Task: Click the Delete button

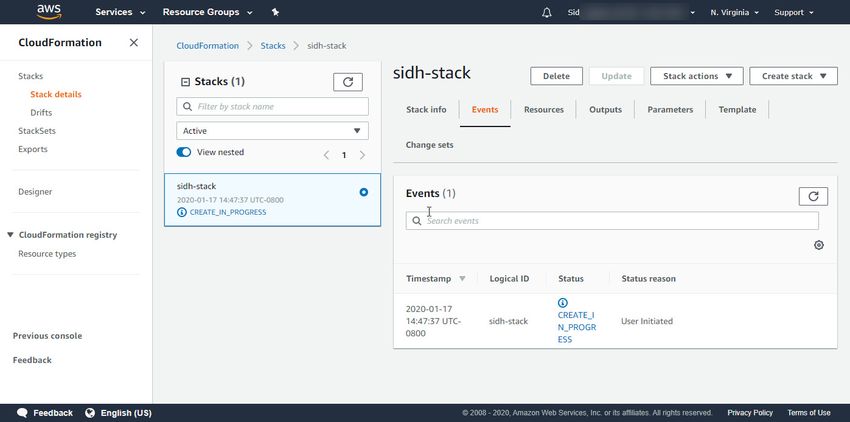Action: point(556,76)
